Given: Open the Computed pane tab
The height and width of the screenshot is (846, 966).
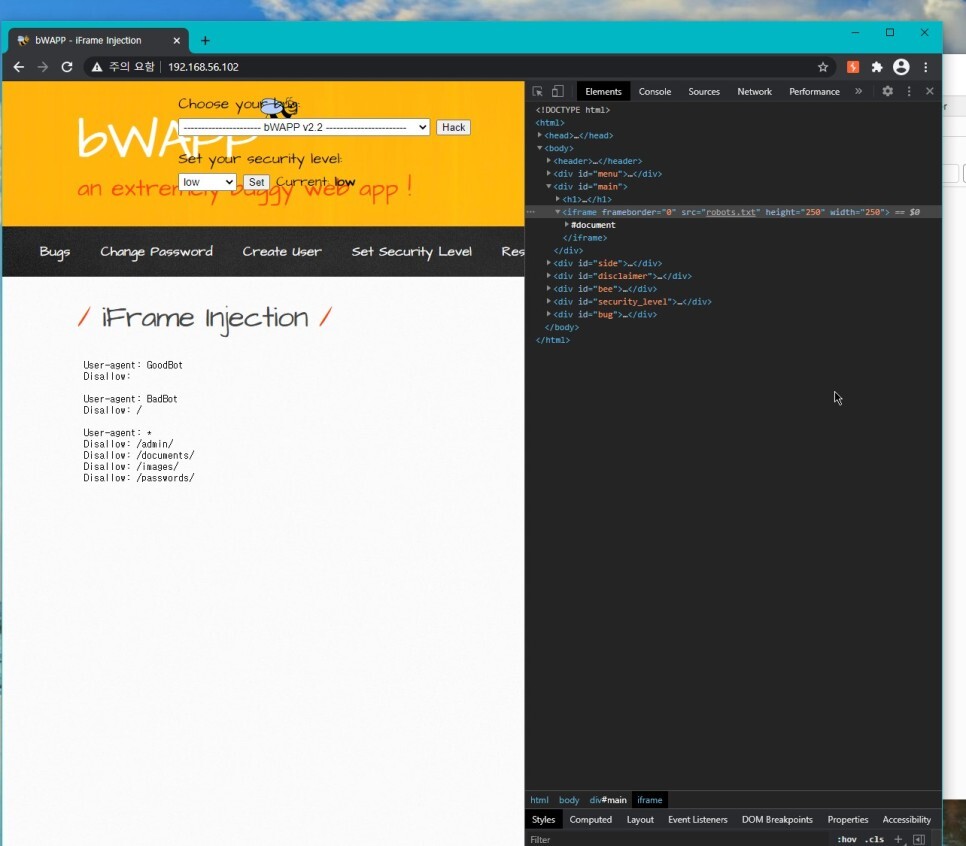Looking at the screenshot, I should tap(590, 820).
